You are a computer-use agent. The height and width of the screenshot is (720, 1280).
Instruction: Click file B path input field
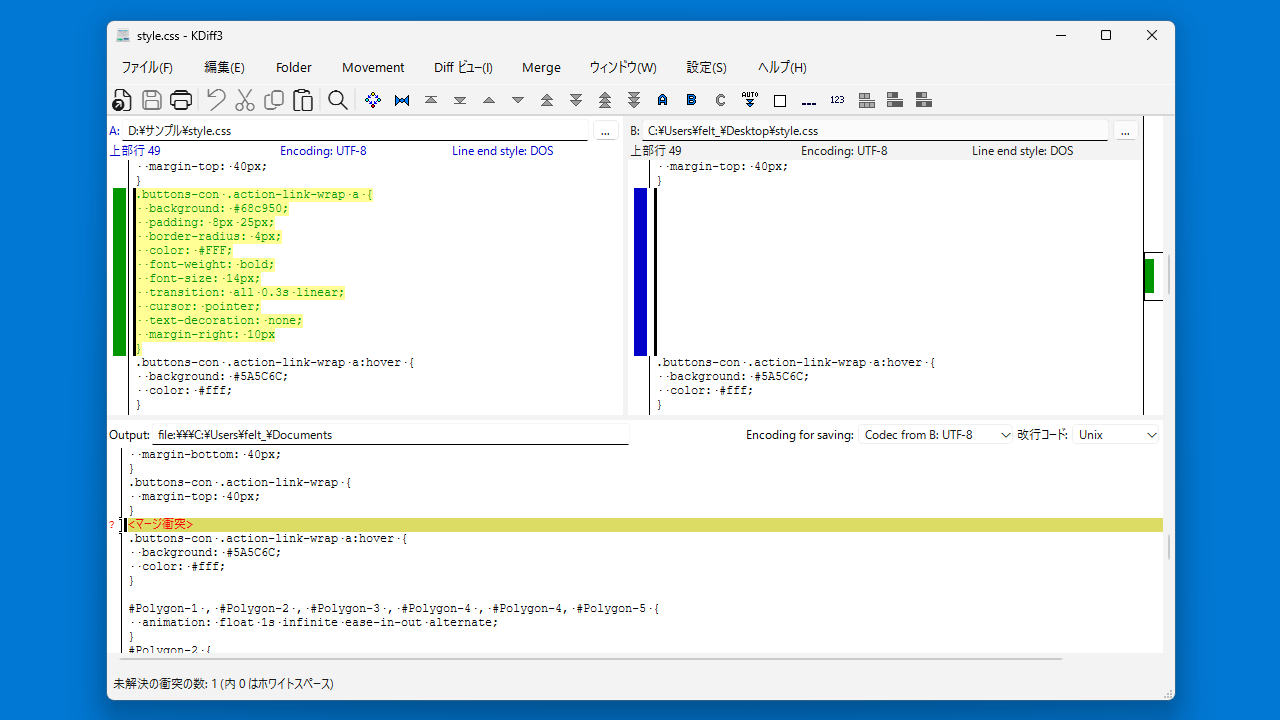pos(874,131)
